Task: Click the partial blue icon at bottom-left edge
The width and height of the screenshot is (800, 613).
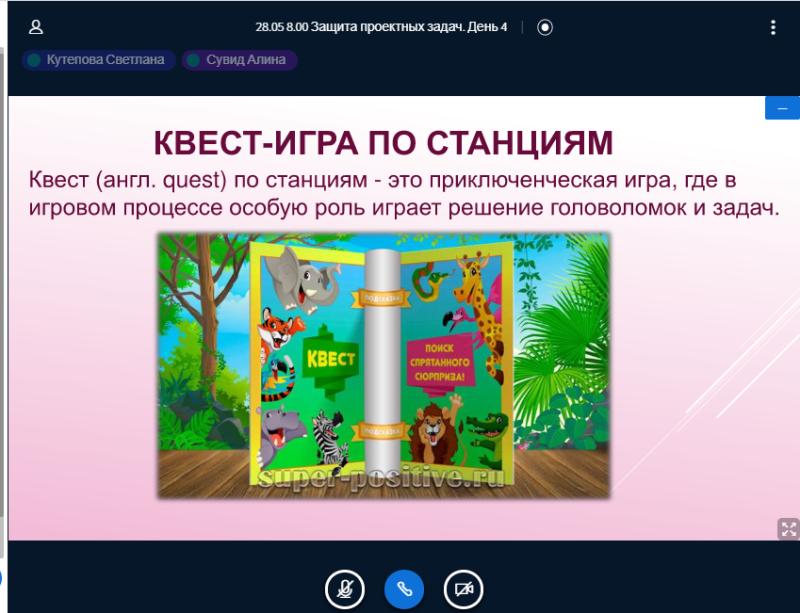Action: [x=2, y=578]
